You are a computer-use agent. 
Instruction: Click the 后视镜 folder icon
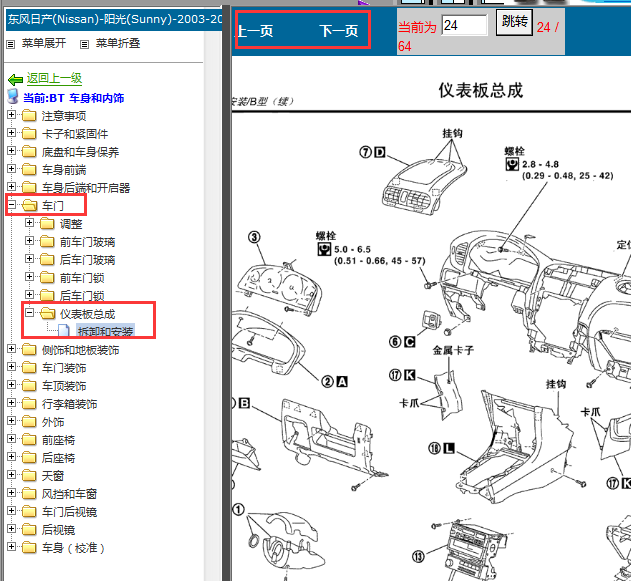29,529
